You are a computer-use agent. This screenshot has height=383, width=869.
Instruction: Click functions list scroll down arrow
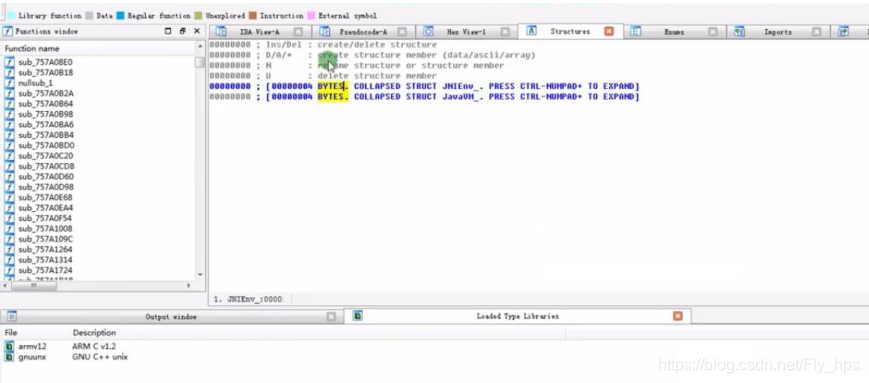tap(200, 274)
